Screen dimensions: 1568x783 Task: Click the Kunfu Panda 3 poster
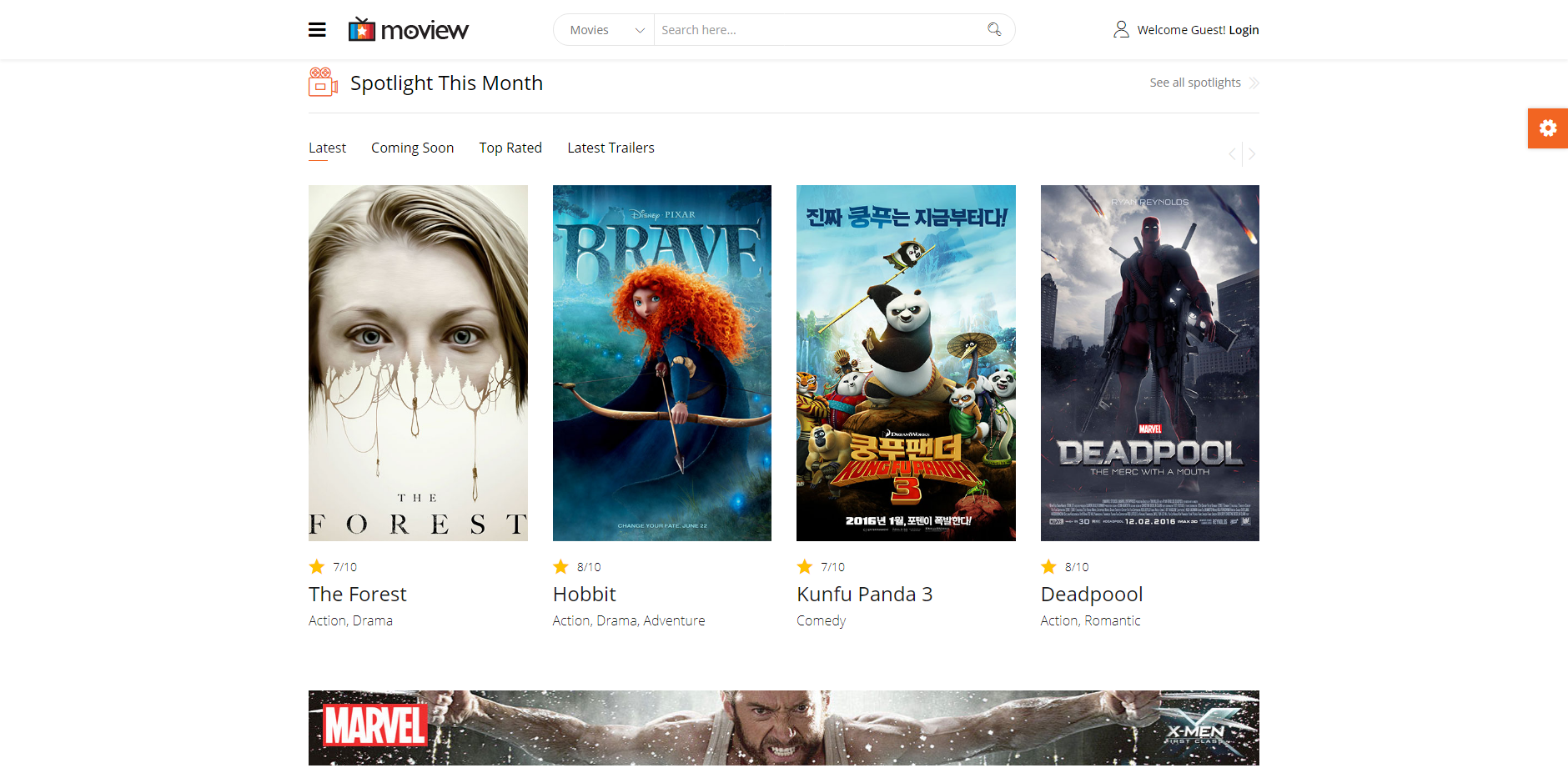[x=906, y=363]
